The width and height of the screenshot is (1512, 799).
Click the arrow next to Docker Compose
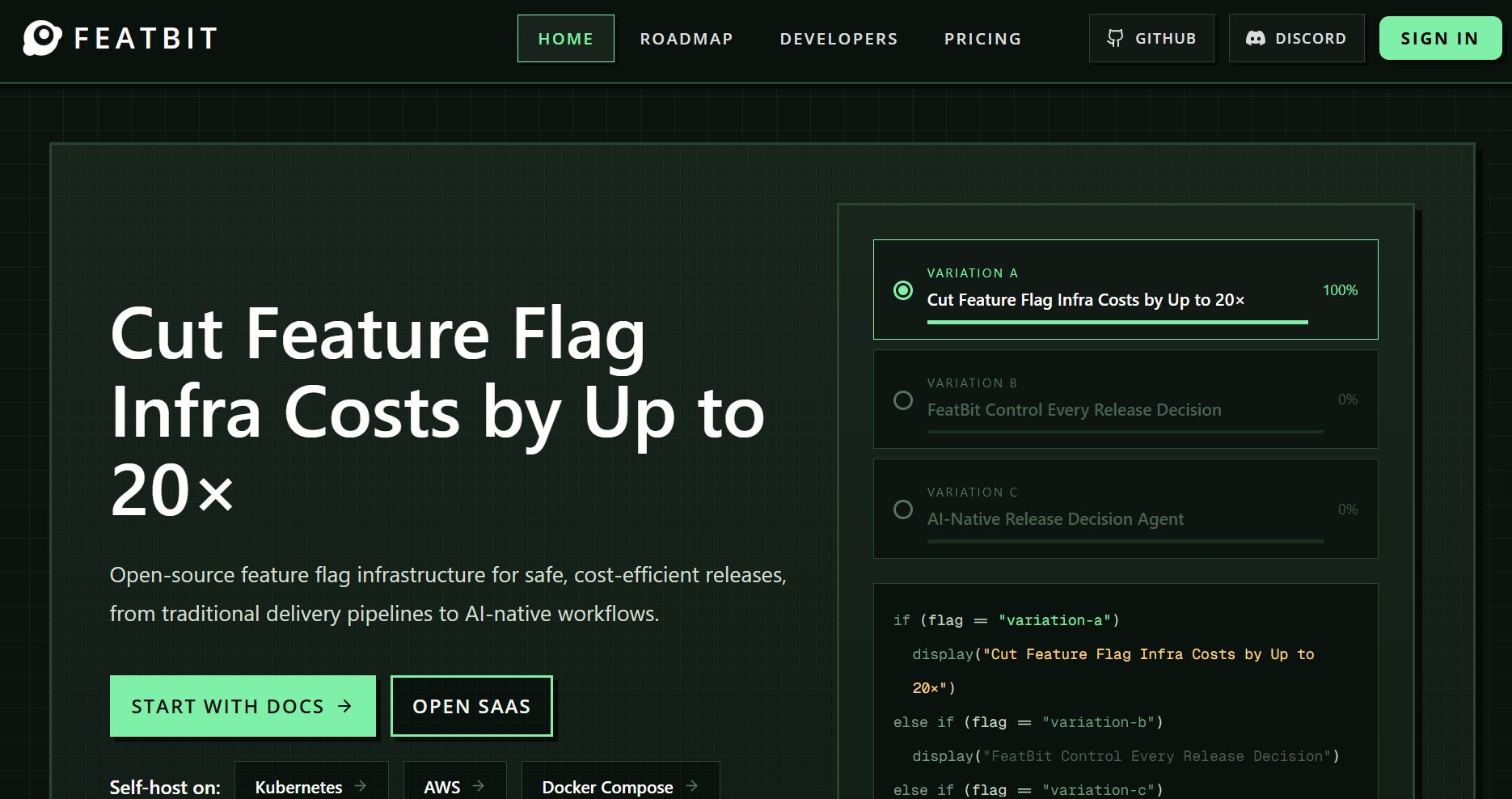click(691, 785)
